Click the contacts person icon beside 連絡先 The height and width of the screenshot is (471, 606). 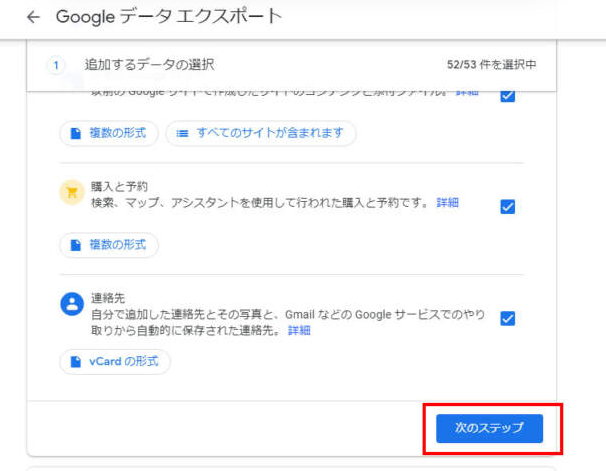pos(71,305)
